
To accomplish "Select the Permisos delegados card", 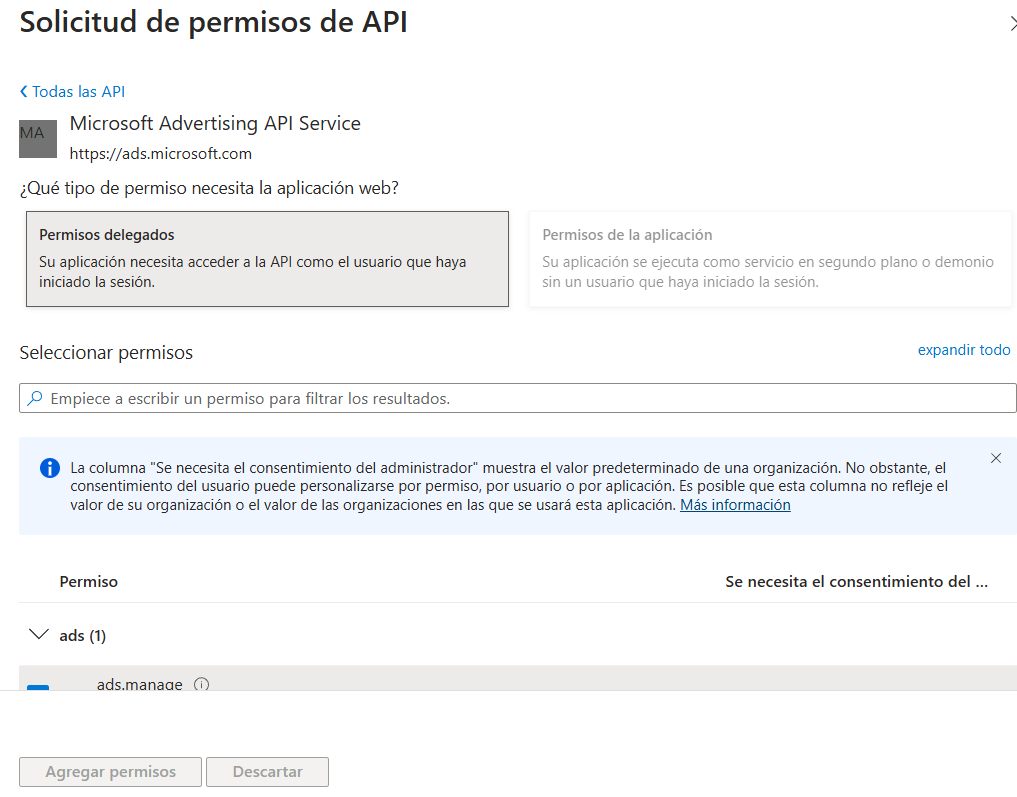I will click(267, 259).
